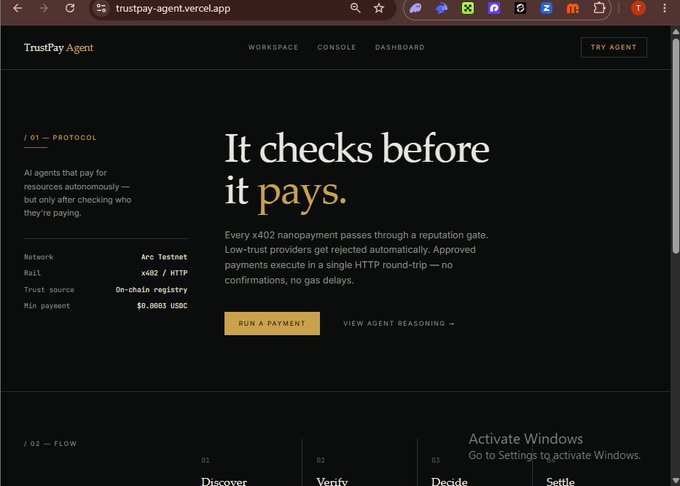Open the Console nav item
The width and height of the screenshot is (680, 486).
[x=337, y=47]
